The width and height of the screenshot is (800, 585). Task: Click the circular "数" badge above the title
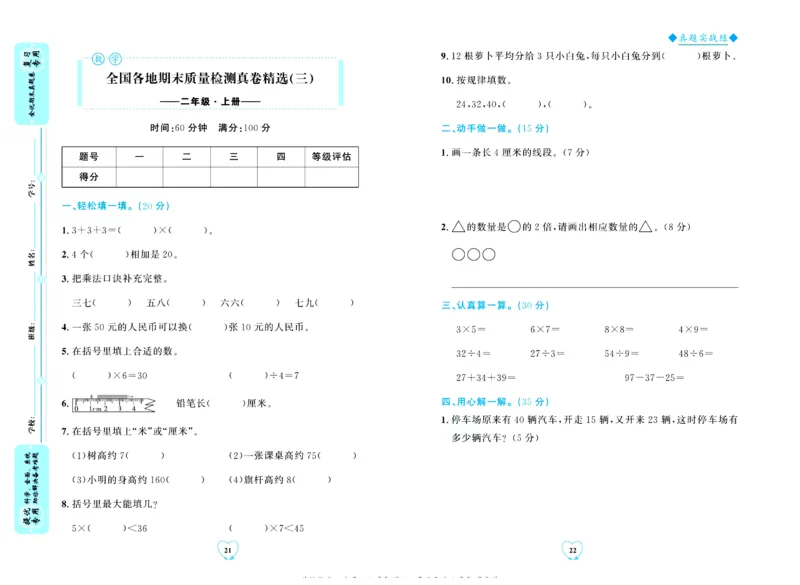(x=97, y=58)
